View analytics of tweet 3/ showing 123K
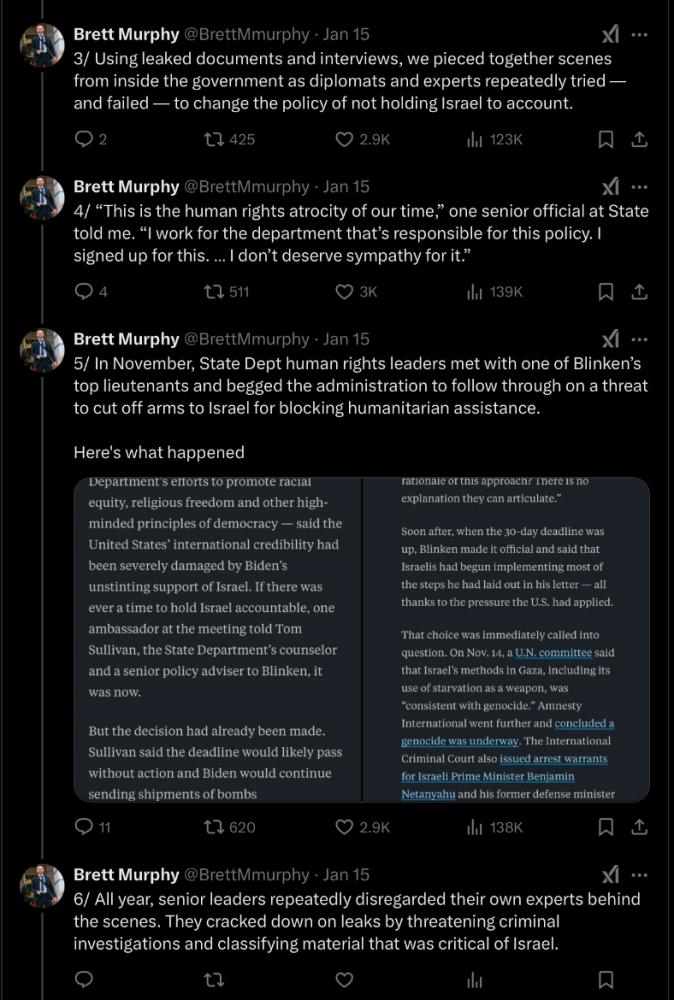 [475, 140]
